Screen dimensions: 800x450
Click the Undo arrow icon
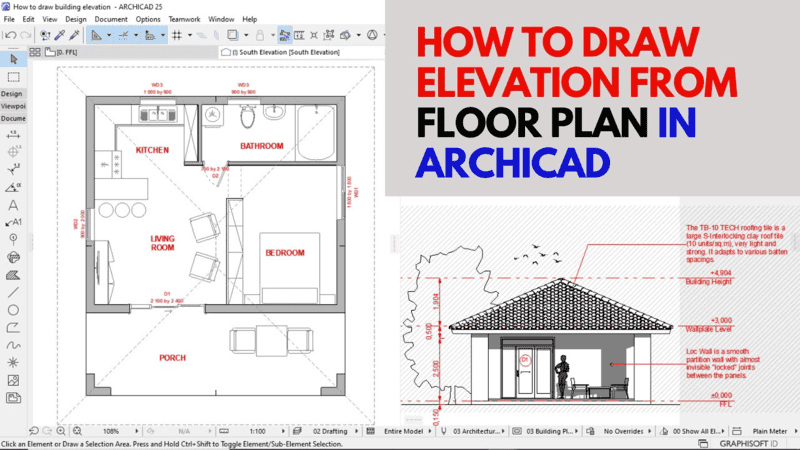(11, 35)
